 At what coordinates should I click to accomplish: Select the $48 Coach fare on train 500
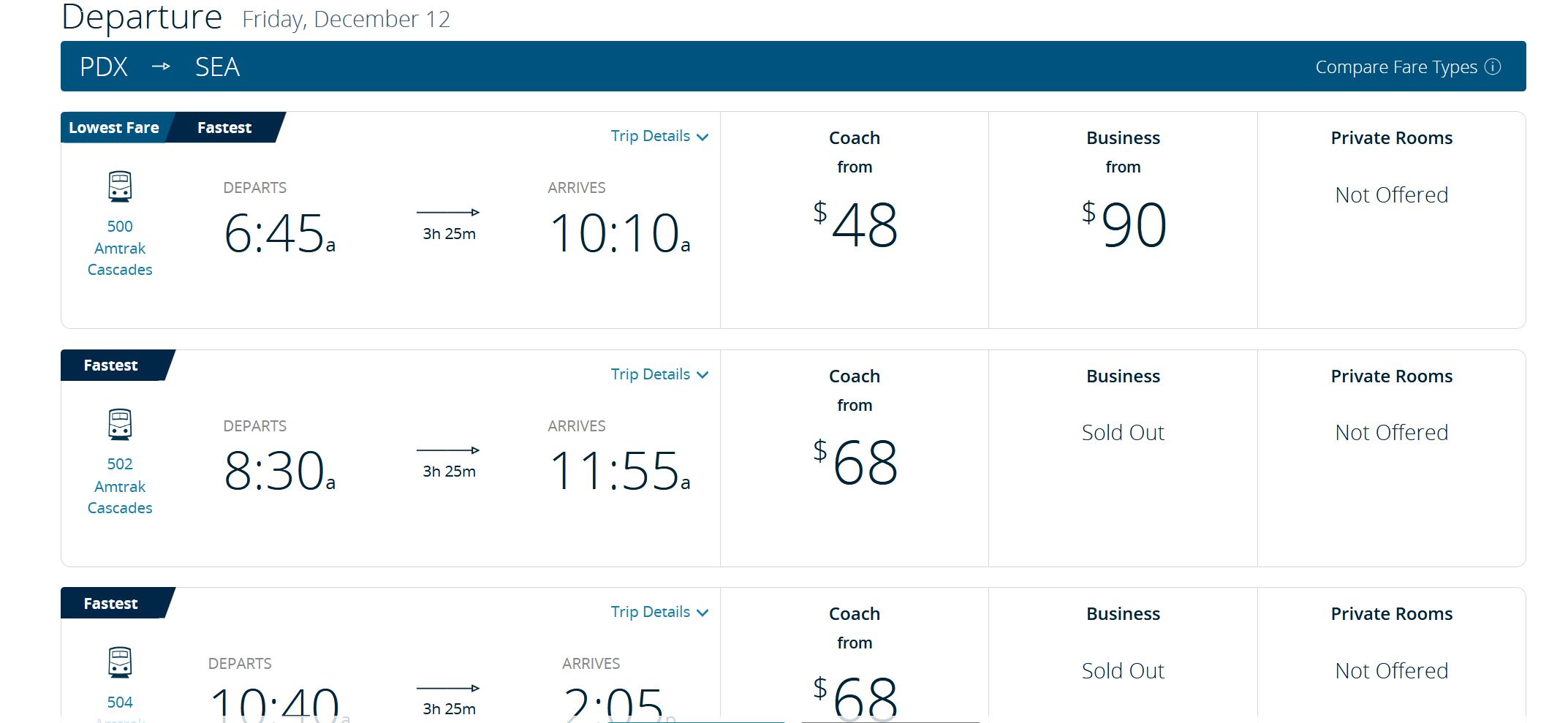[x=855, y=224]
